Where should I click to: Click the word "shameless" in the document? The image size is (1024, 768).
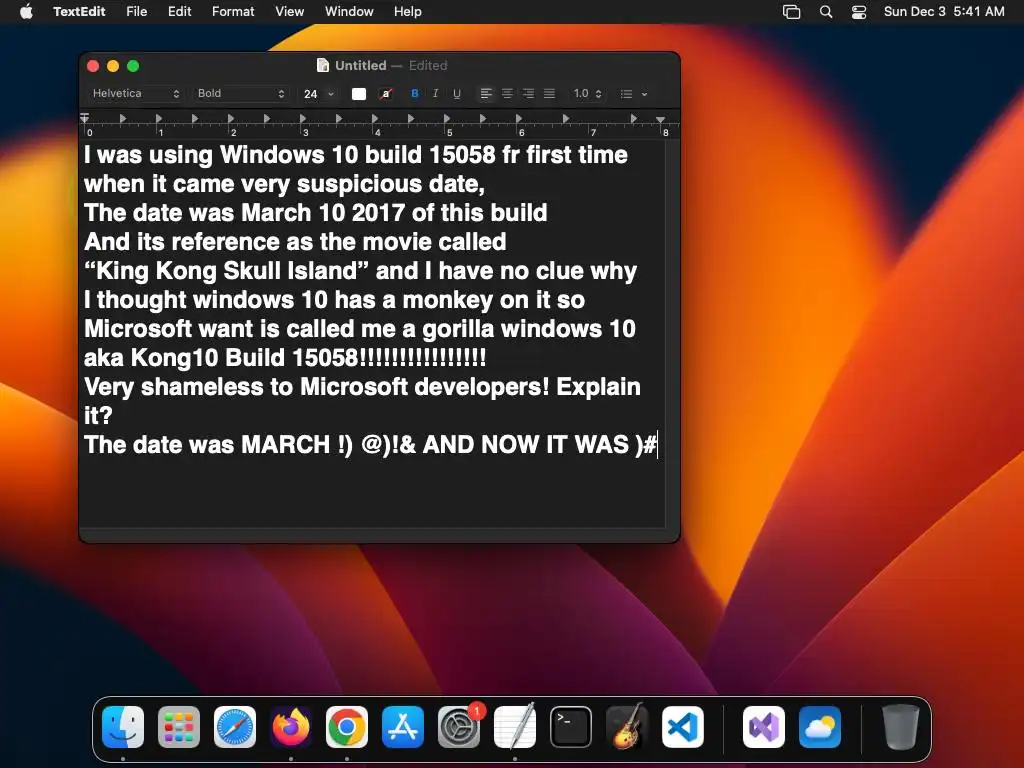pos(204,387)
